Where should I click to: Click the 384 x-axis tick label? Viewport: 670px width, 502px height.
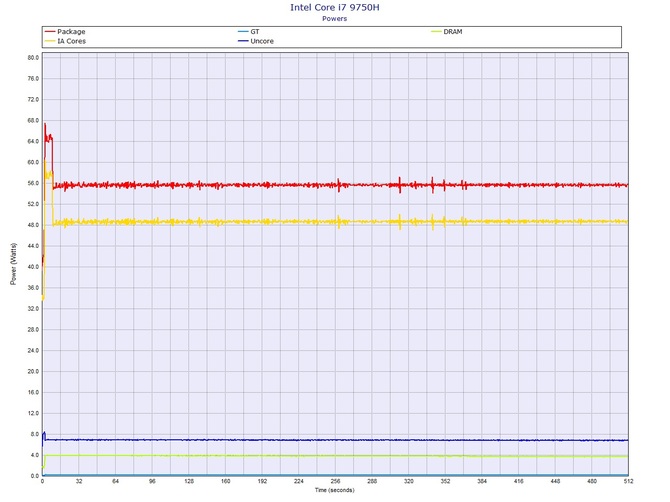[x=482, y=481]
